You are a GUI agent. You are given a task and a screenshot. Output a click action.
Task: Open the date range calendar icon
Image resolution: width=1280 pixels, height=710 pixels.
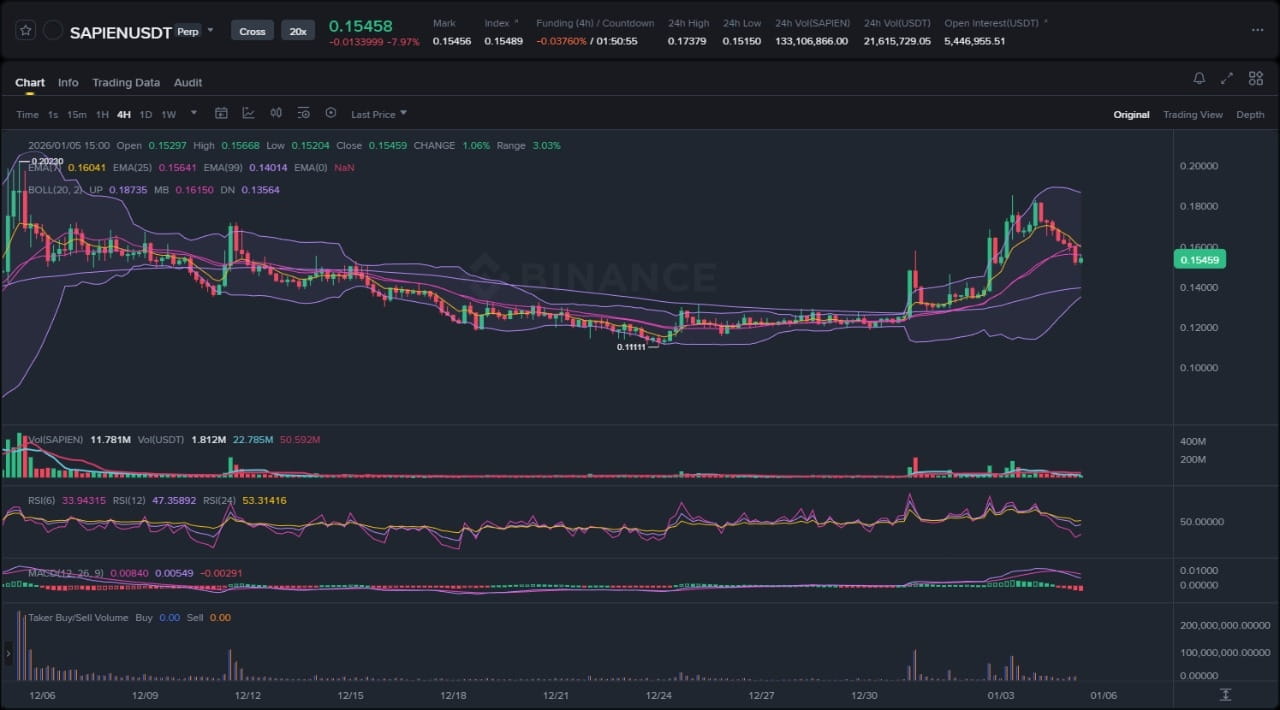pos(222,114)
